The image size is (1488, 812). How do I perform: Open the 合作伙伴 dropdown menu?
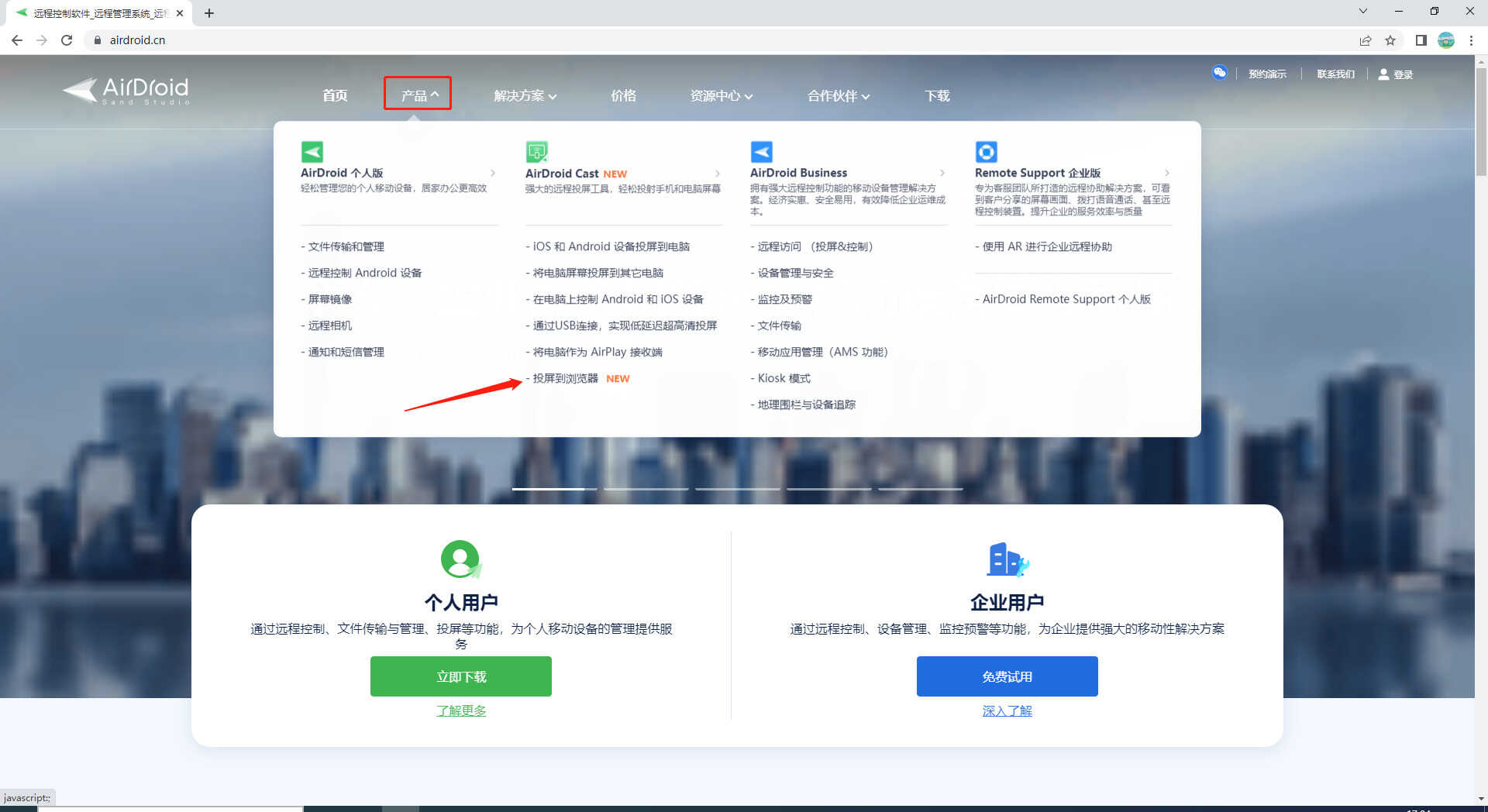coord(838,96)
